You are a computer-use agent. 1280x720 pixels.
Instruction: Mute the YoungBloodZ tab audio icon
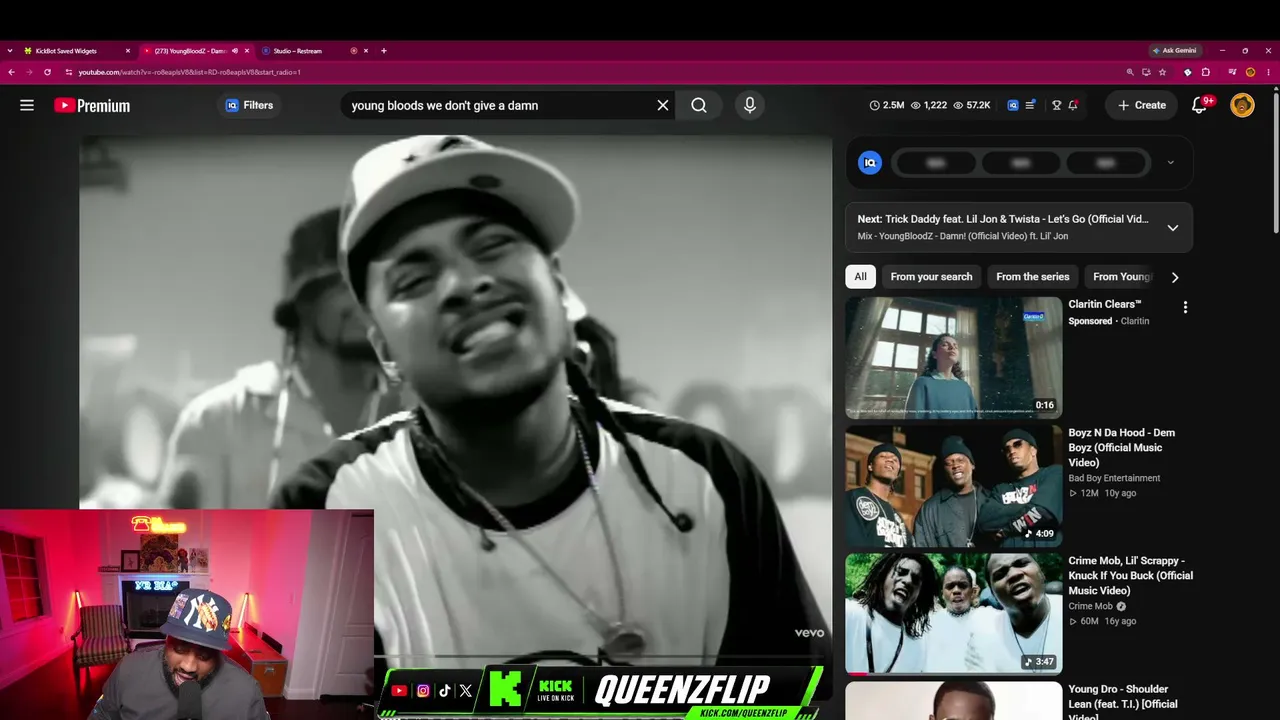[x=234, y=51]
